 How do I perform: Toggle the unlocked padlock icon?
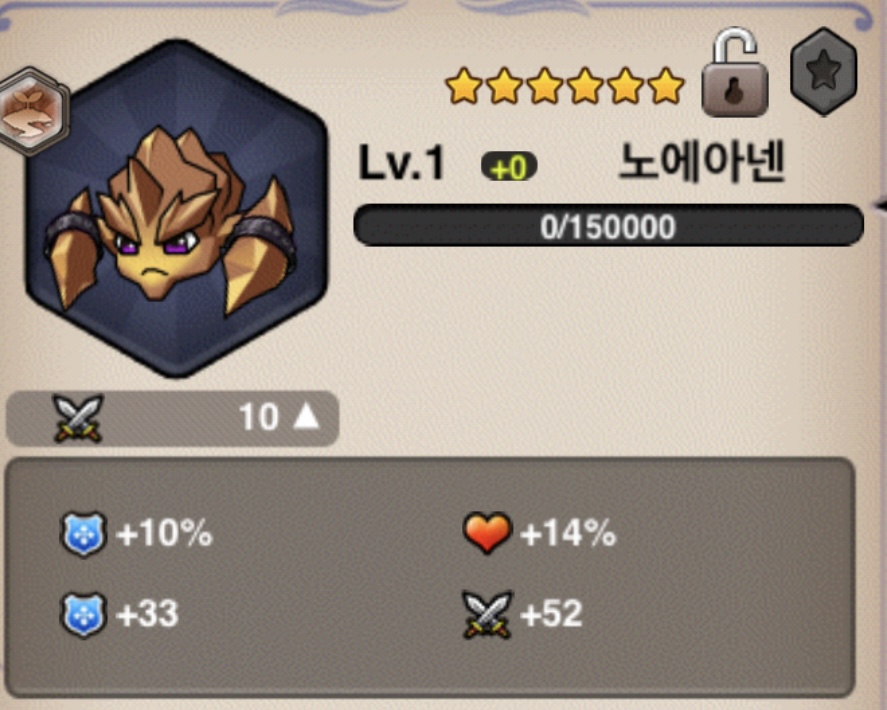click(734, 72)
